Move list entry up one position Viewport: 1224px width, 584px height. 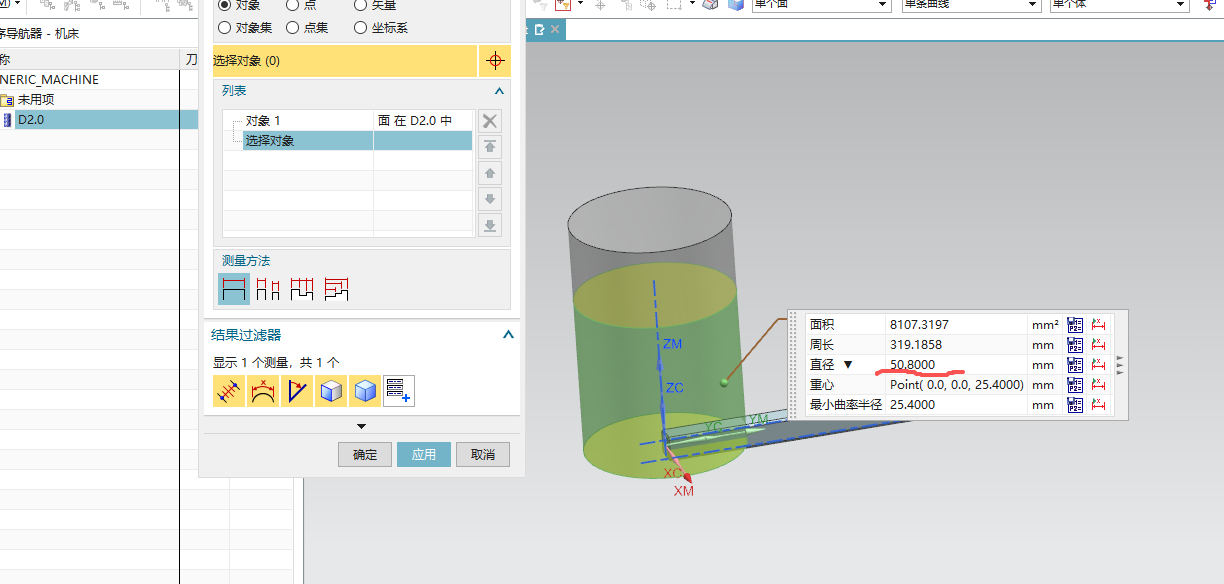coord(489,173)
